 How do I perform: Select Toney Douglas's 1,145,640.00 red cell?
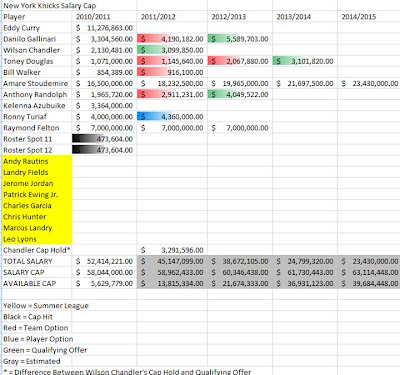tap(172, 61)
